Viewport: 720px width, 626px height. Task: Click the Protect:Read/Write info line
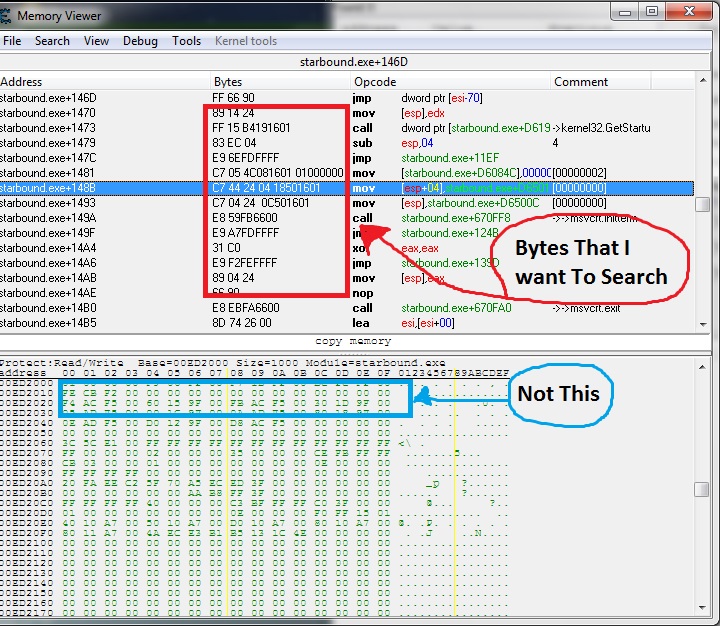coord(223,363)
